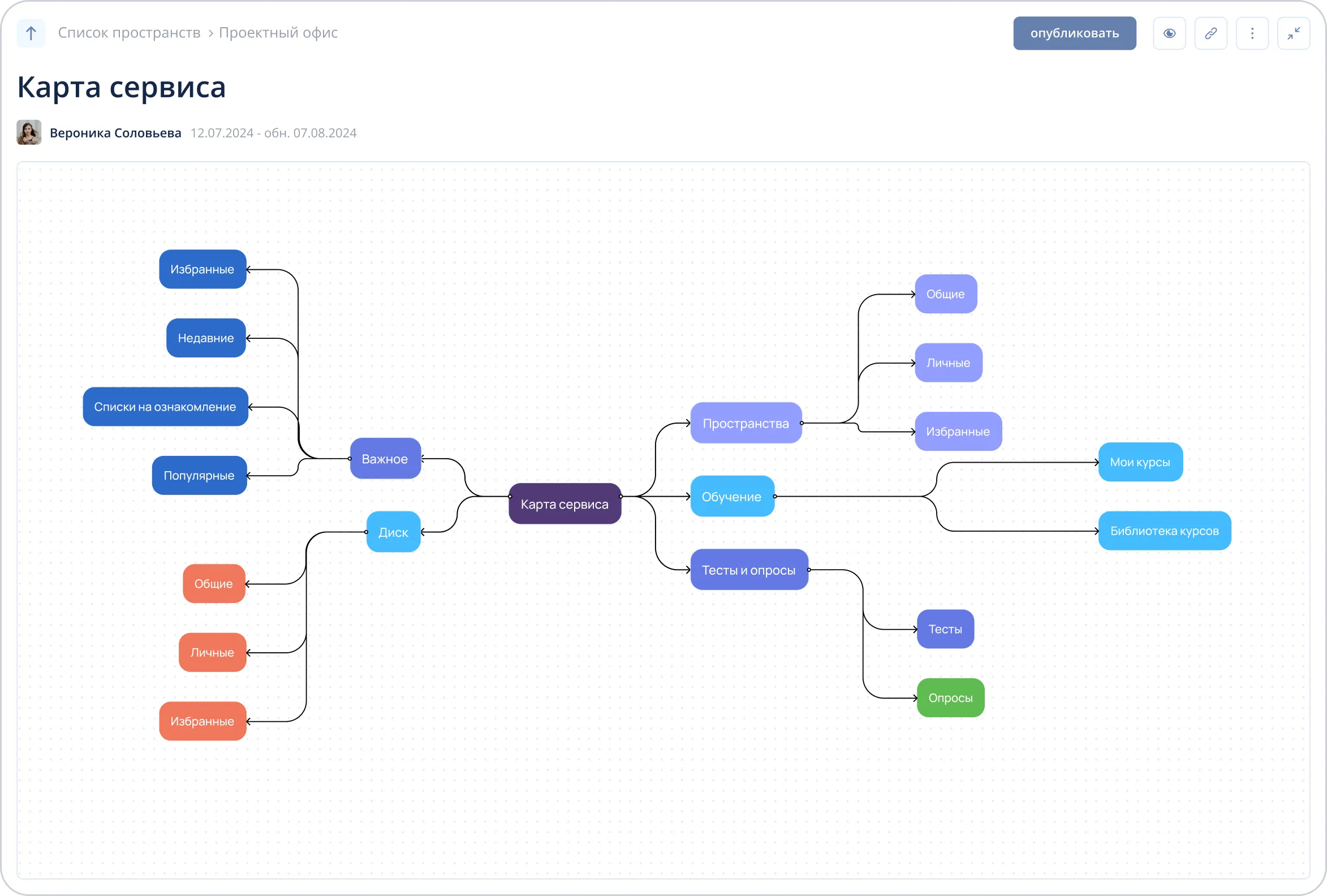
Task: Select the Библиотека курсов node
Action: pyautogui.click(x=1164, y=531)
